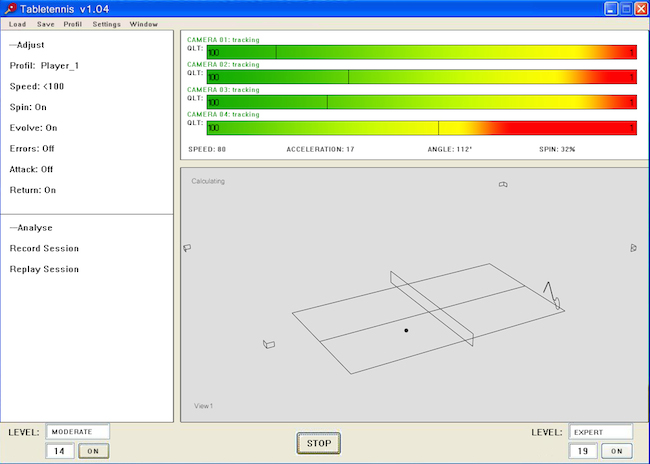Open the MODERATE level box

click(78, 432)
